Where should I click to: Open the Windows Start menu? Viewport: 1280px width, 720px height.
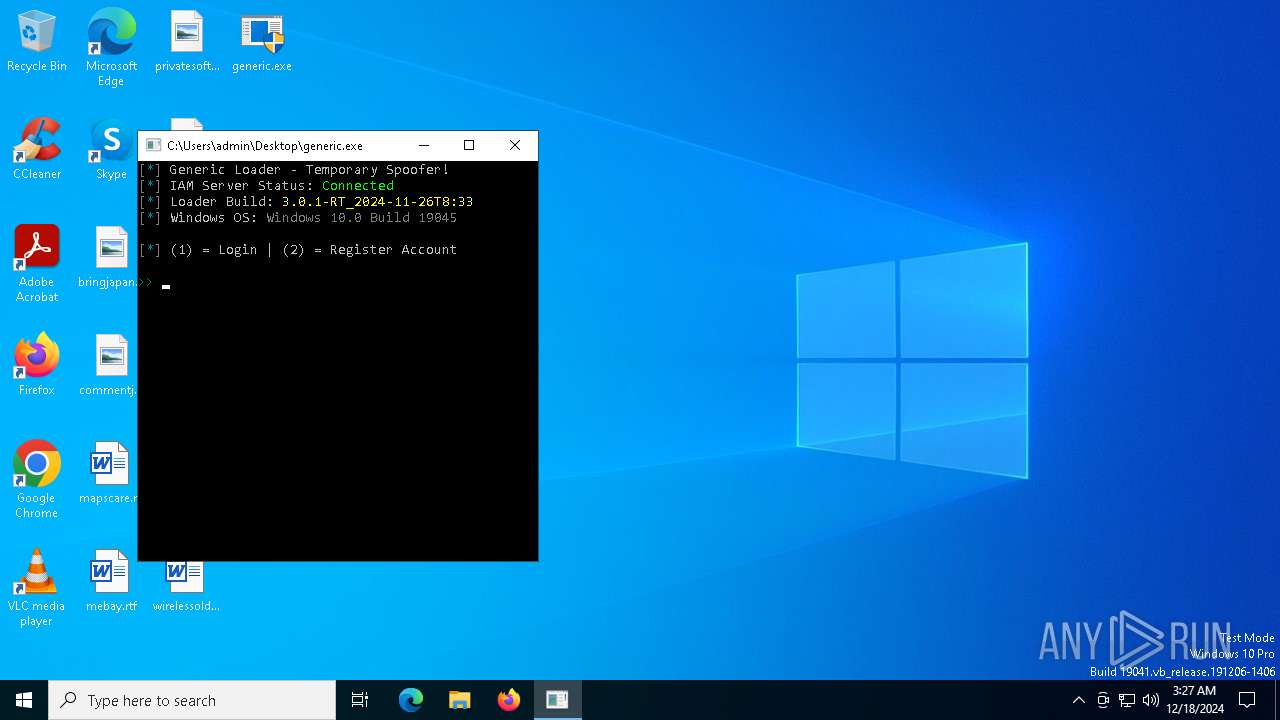click(x=24, y=700)
